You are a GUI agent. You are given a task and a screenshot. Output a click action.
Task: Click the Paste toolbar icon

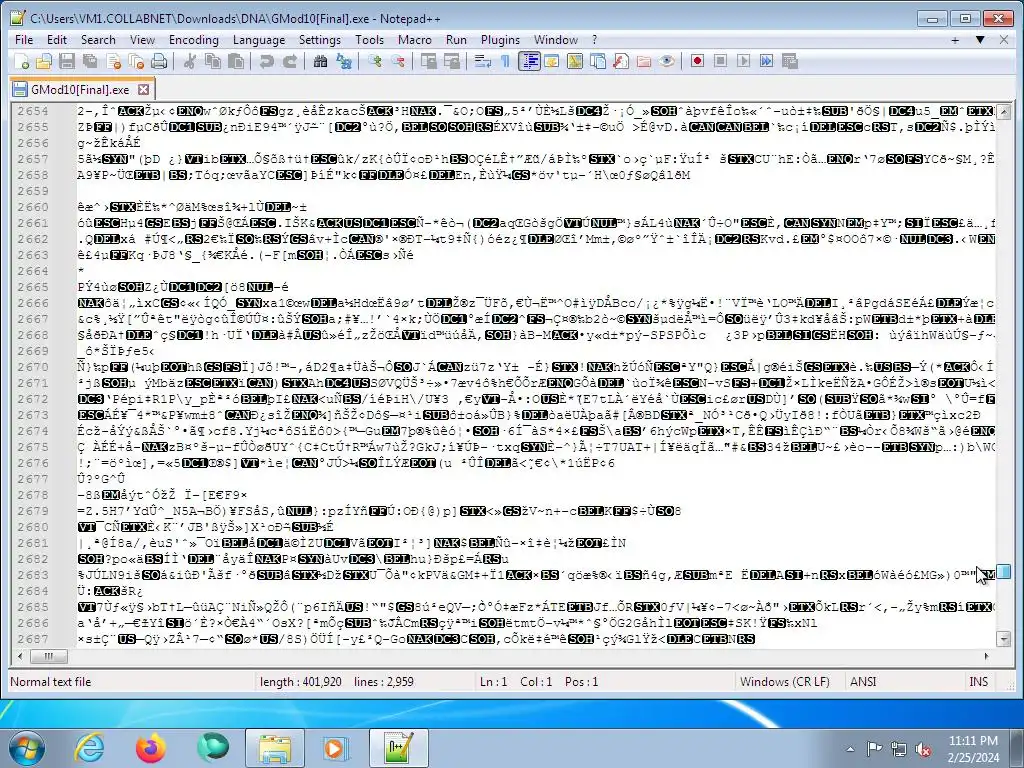236,61
